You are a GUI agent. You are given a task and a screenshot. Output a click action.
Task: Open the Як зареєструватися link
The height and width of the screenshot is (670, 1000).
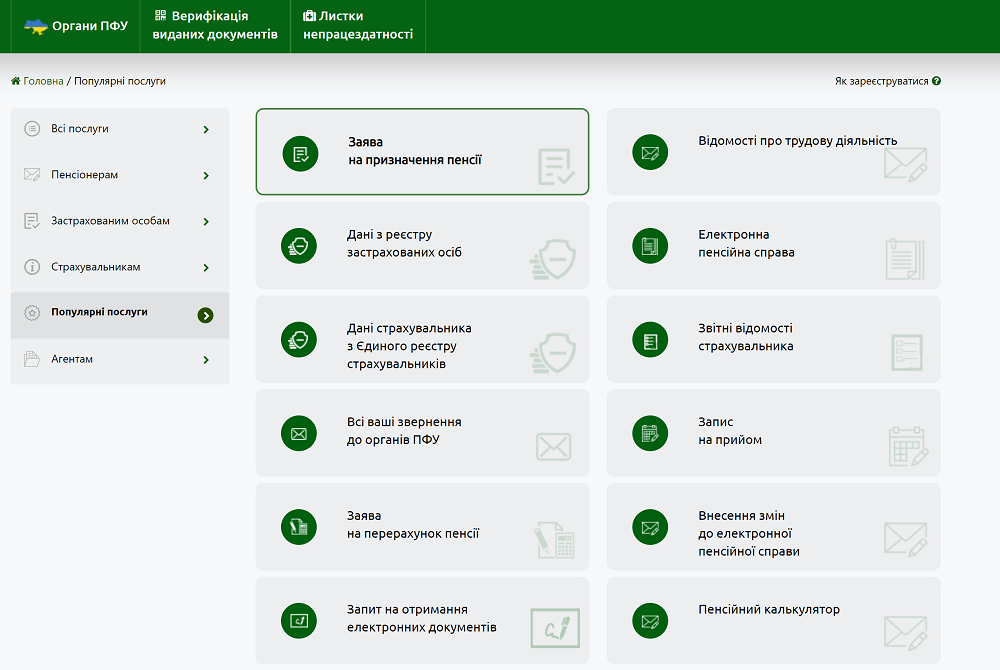pyautogui.click(x=881, y=81)
